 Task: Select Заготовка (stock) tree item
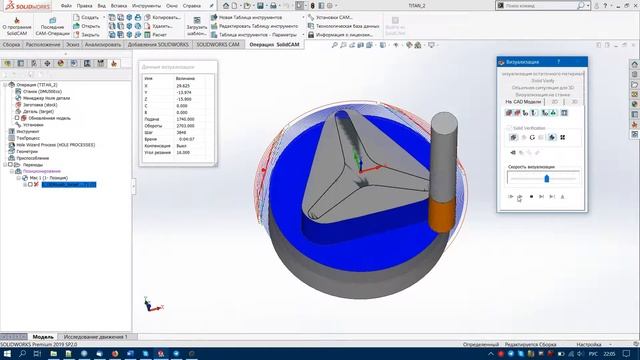point(36,104)
